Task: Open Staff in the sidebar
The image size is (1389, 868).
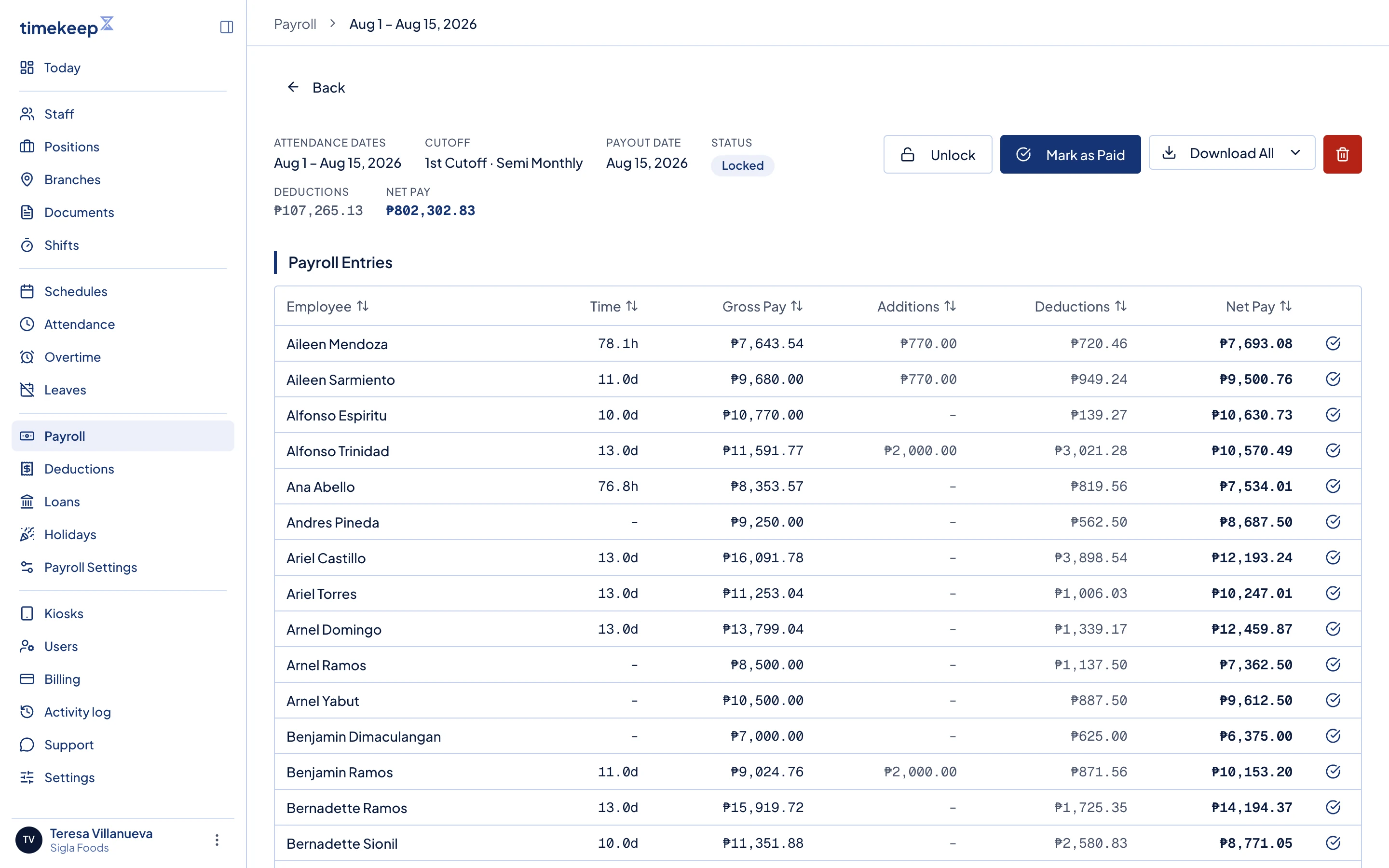Action: point(123,114)
